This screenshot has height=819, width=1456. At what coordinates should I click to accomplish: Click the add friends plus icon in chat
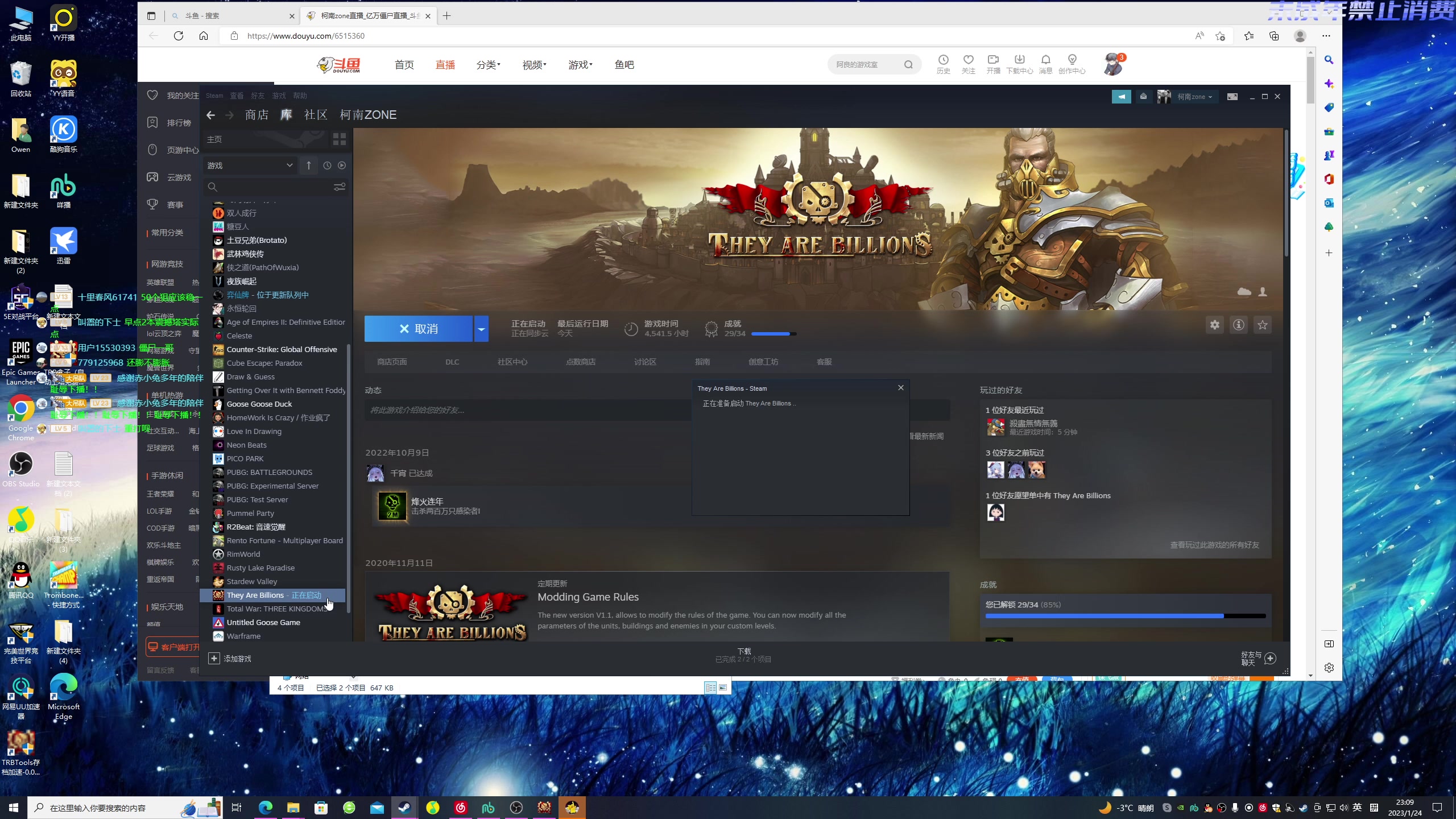pos(1270,658)
